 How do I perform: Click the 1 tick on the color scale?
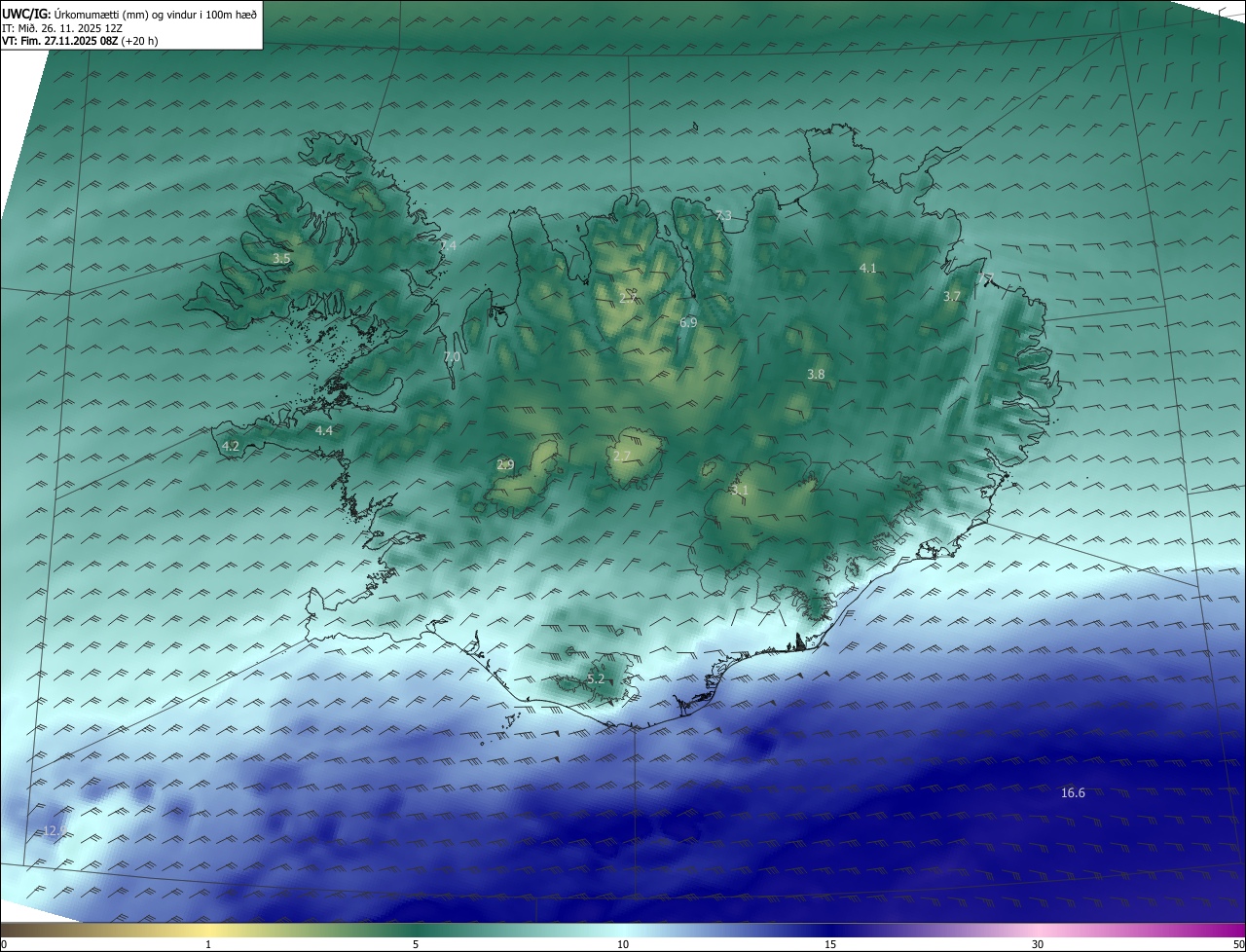click(x=209, y=944)
